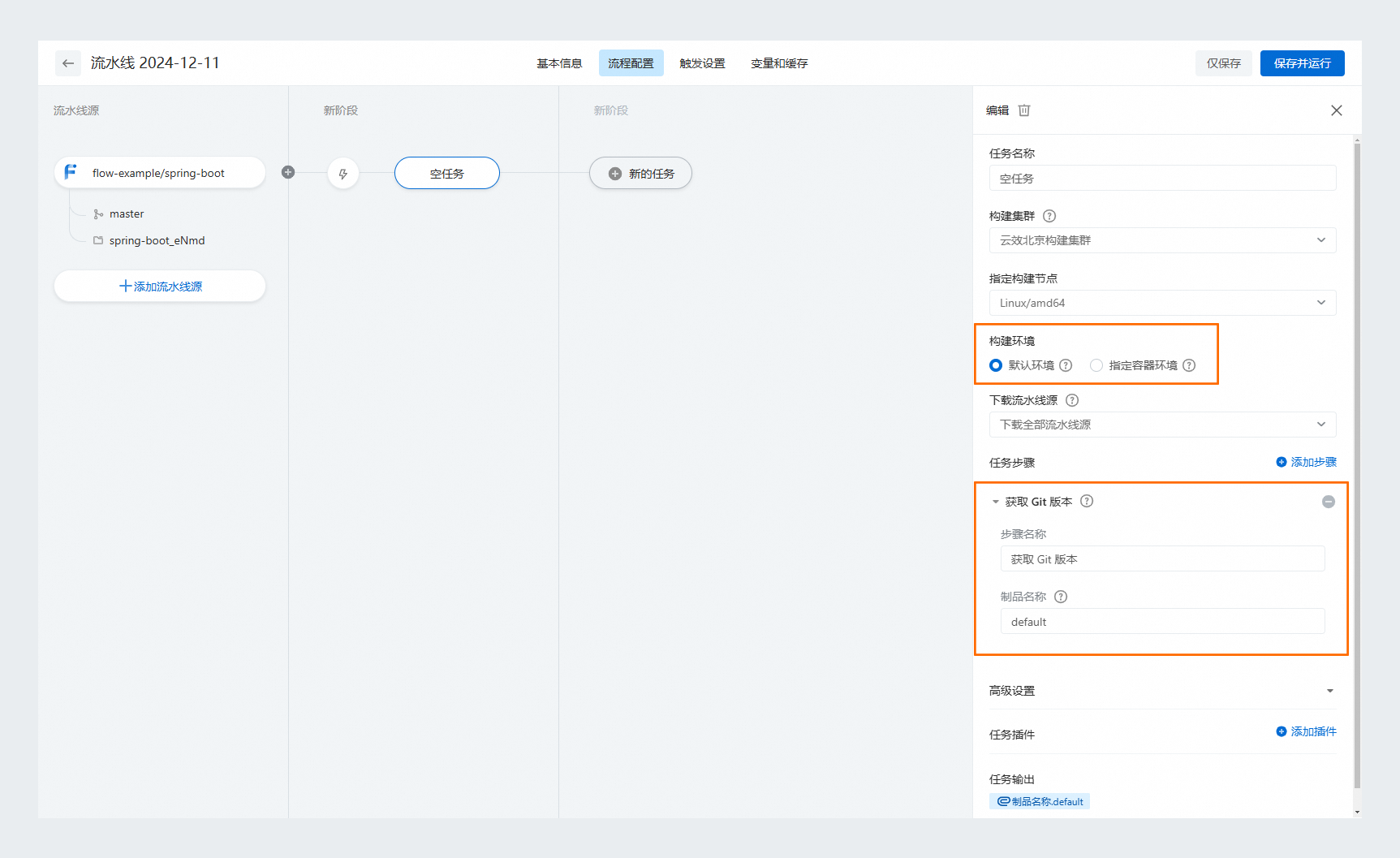The image size is (1400, 858).
Task: Select the 空任务 node
Action: click(447, 174)
